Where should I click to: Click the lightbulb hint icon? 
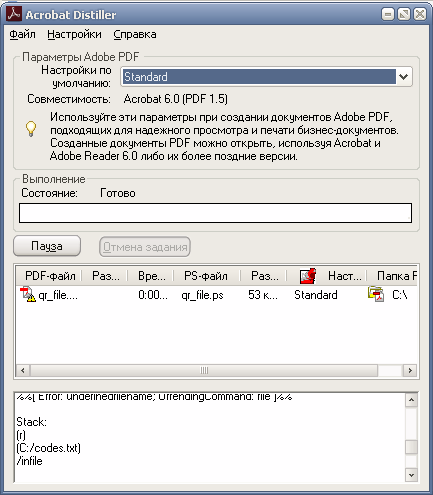31,129
